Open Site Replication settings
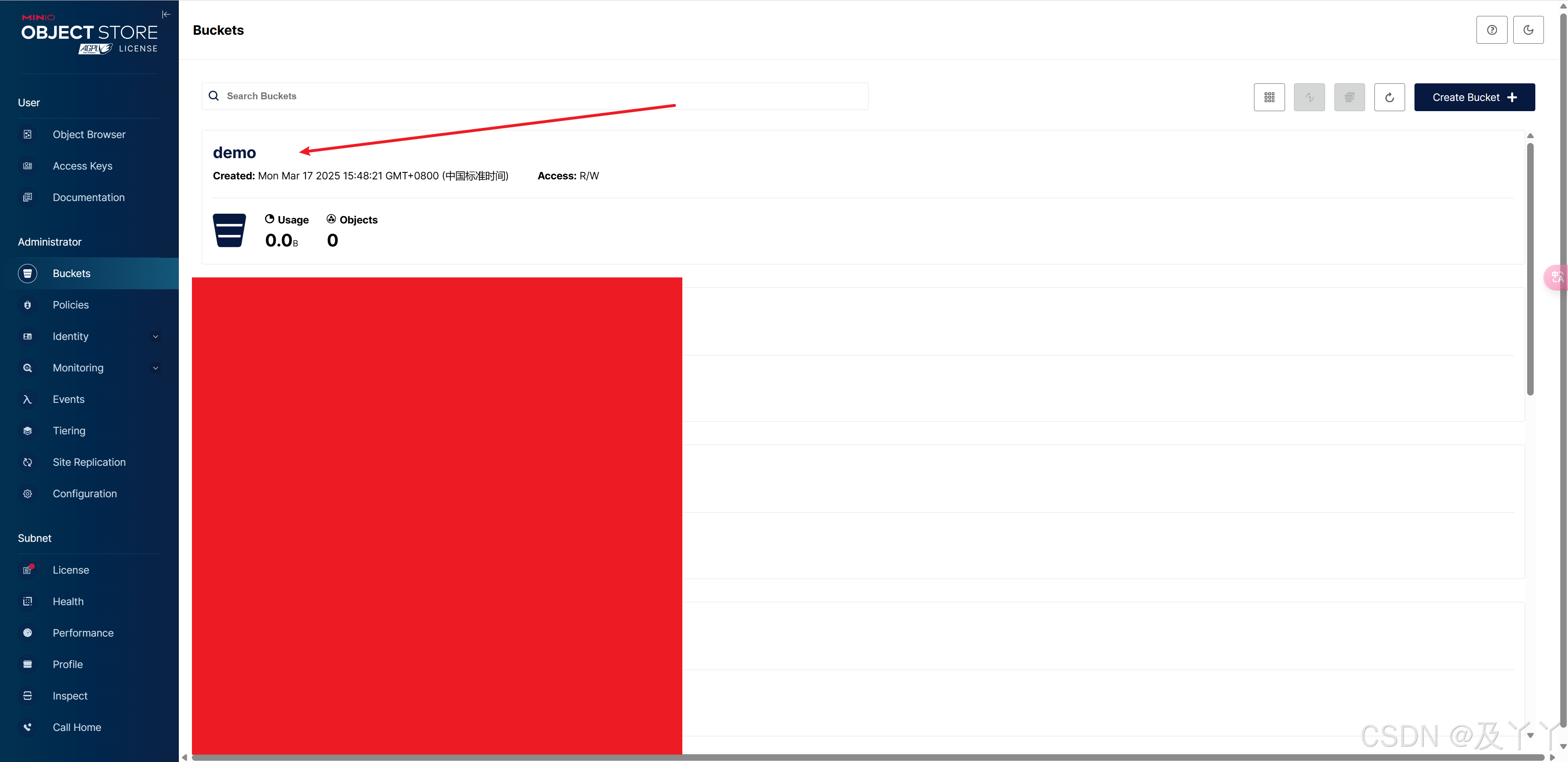The image size is (1568, 762). [x=89, y=463]
